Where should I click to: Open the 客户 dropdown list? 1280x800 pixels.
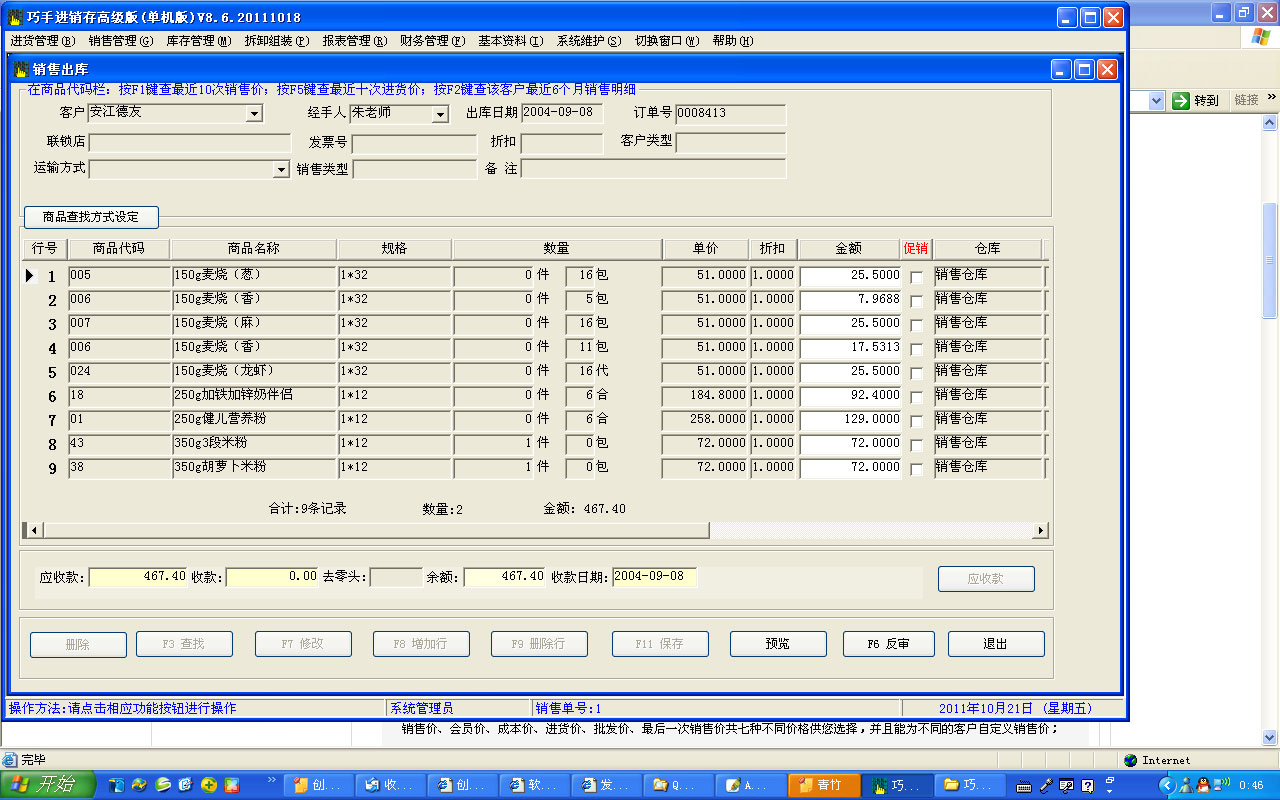pos(254,114)
